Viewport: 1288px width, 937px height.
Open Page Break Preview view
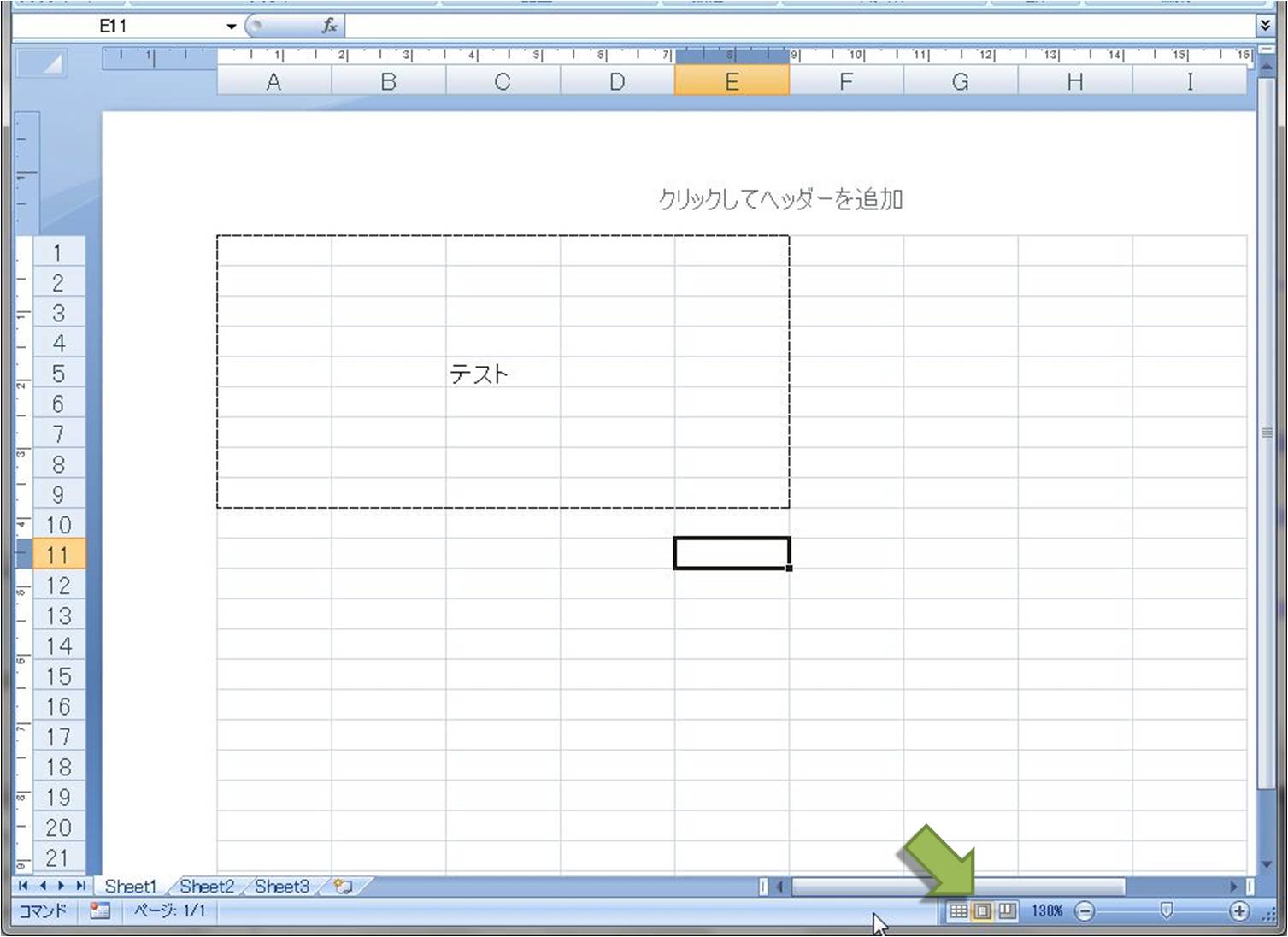tap(1007, 911)
